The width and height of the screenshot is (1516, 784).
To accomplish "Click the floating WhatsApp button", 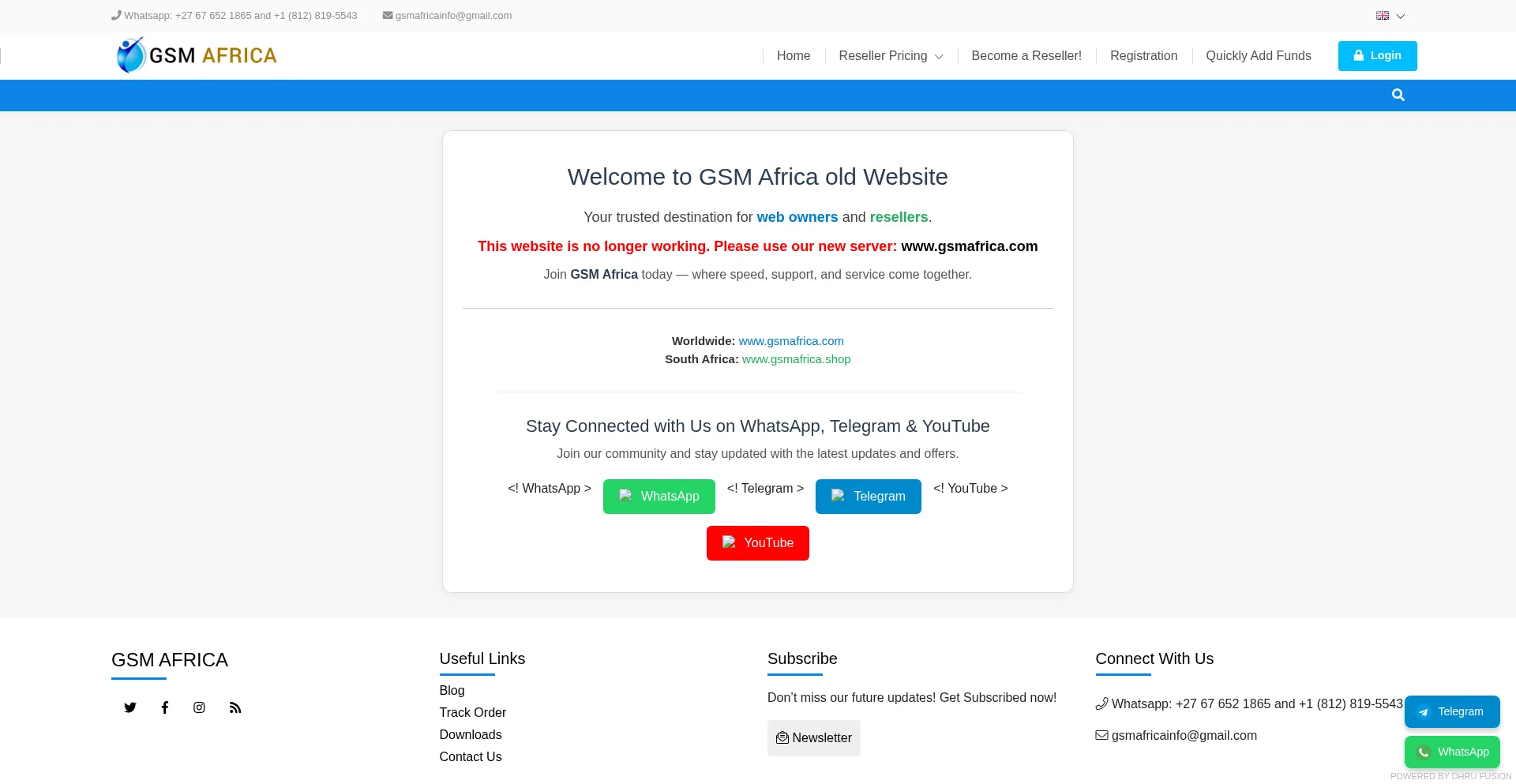I will click(1452, 752).
